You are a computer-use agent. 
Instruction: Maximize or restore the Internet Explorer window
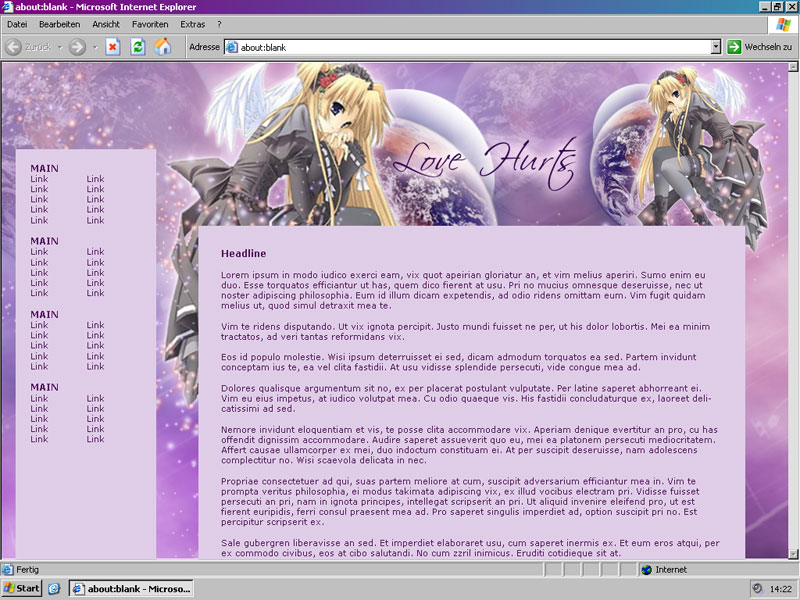pyautogui.click(x=777, y=7)
